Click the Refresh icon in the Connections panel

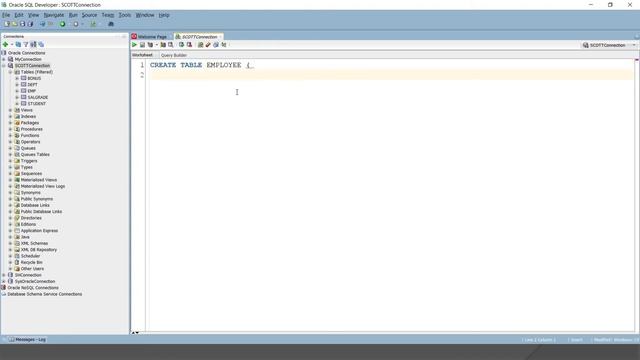coord(18,44)
